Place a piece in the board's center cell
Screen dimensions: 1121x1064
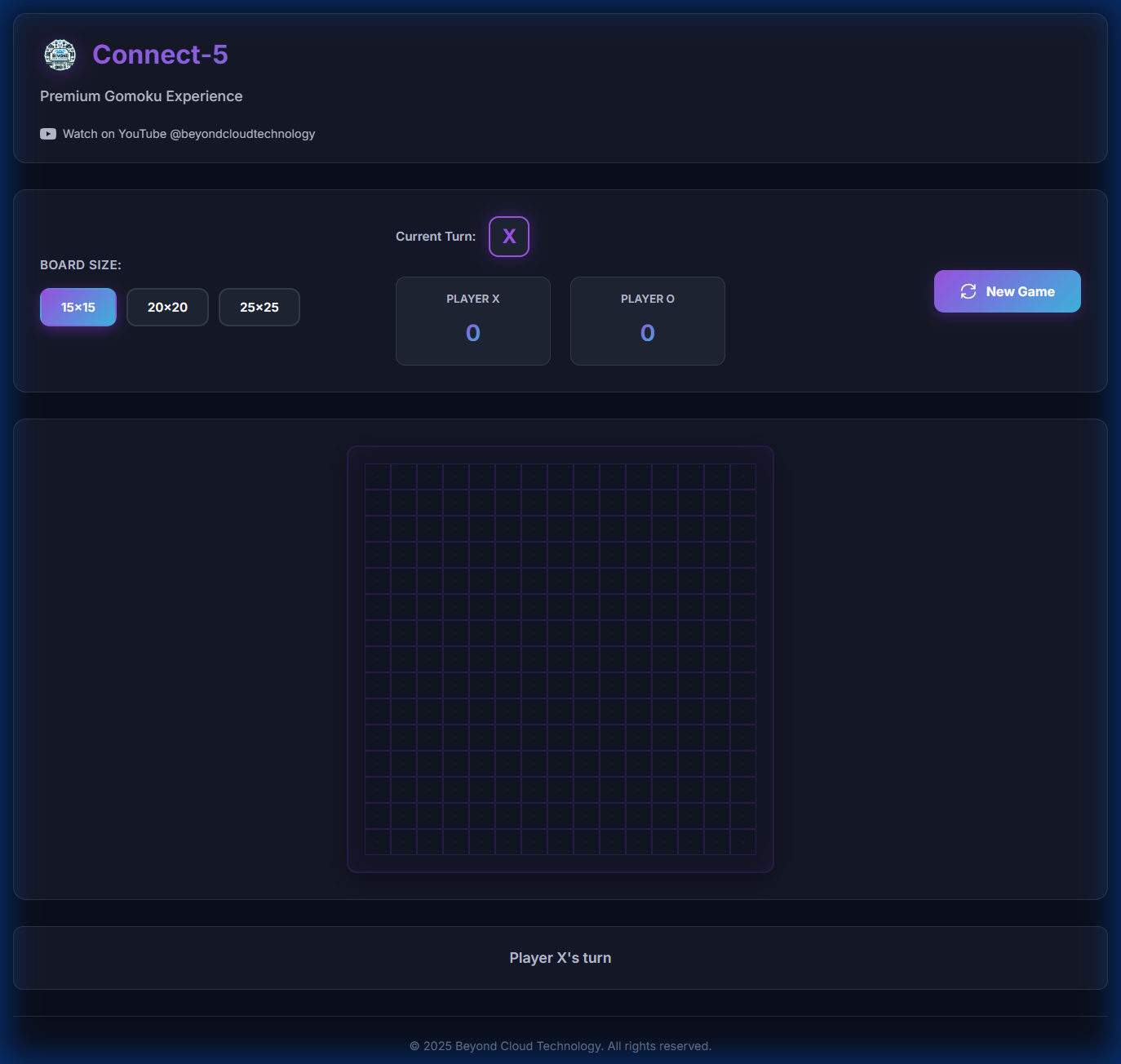[560, 659]
